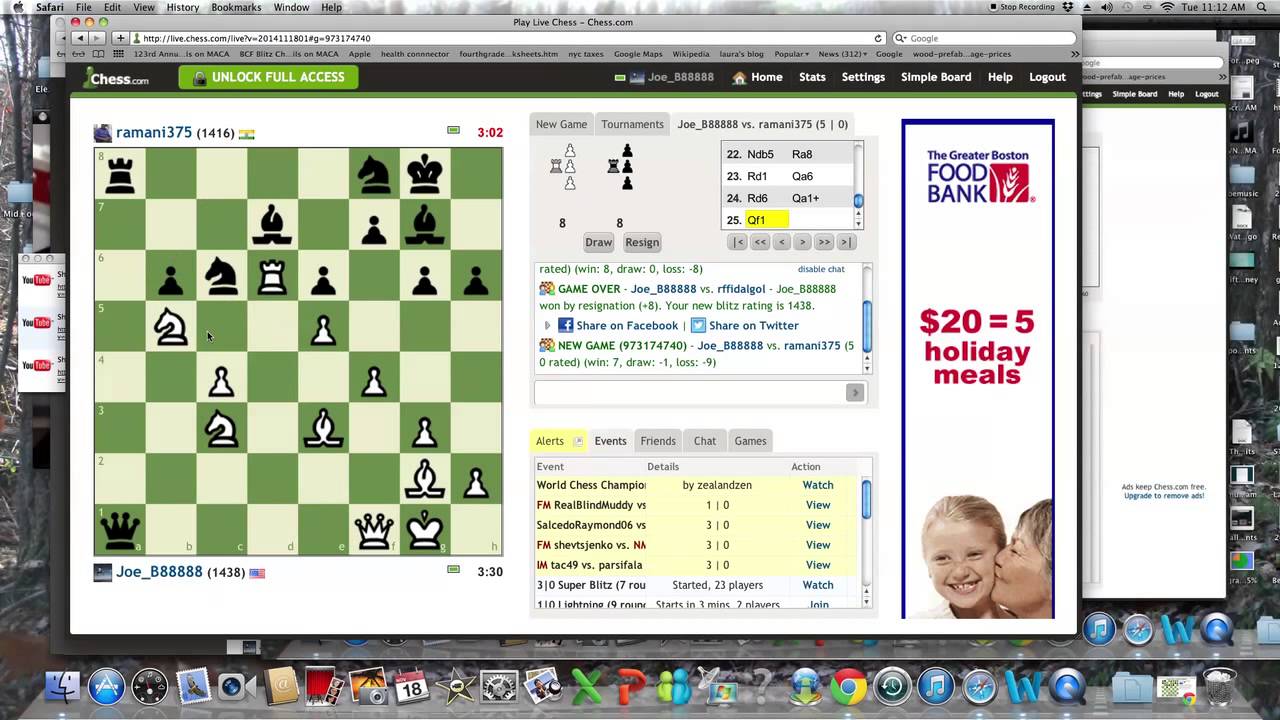Screen dimensions: 1280x720
Task: Select the white pawn on f4
Action: tap(374, 381)
